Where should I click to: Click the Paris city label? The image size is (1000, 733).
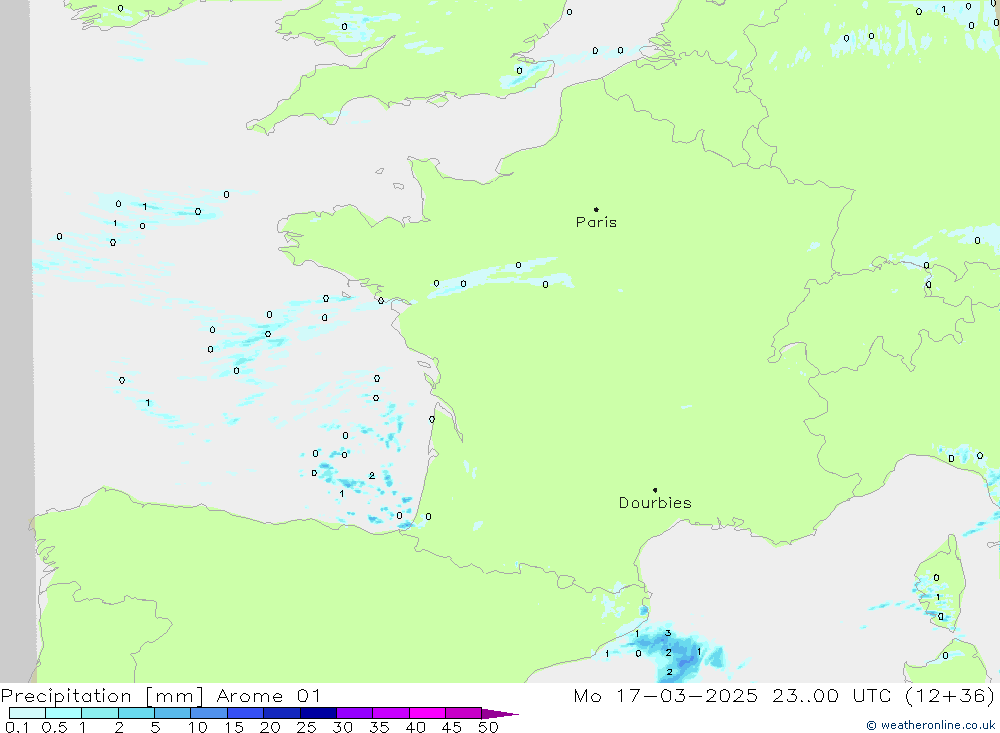[596, 222]
